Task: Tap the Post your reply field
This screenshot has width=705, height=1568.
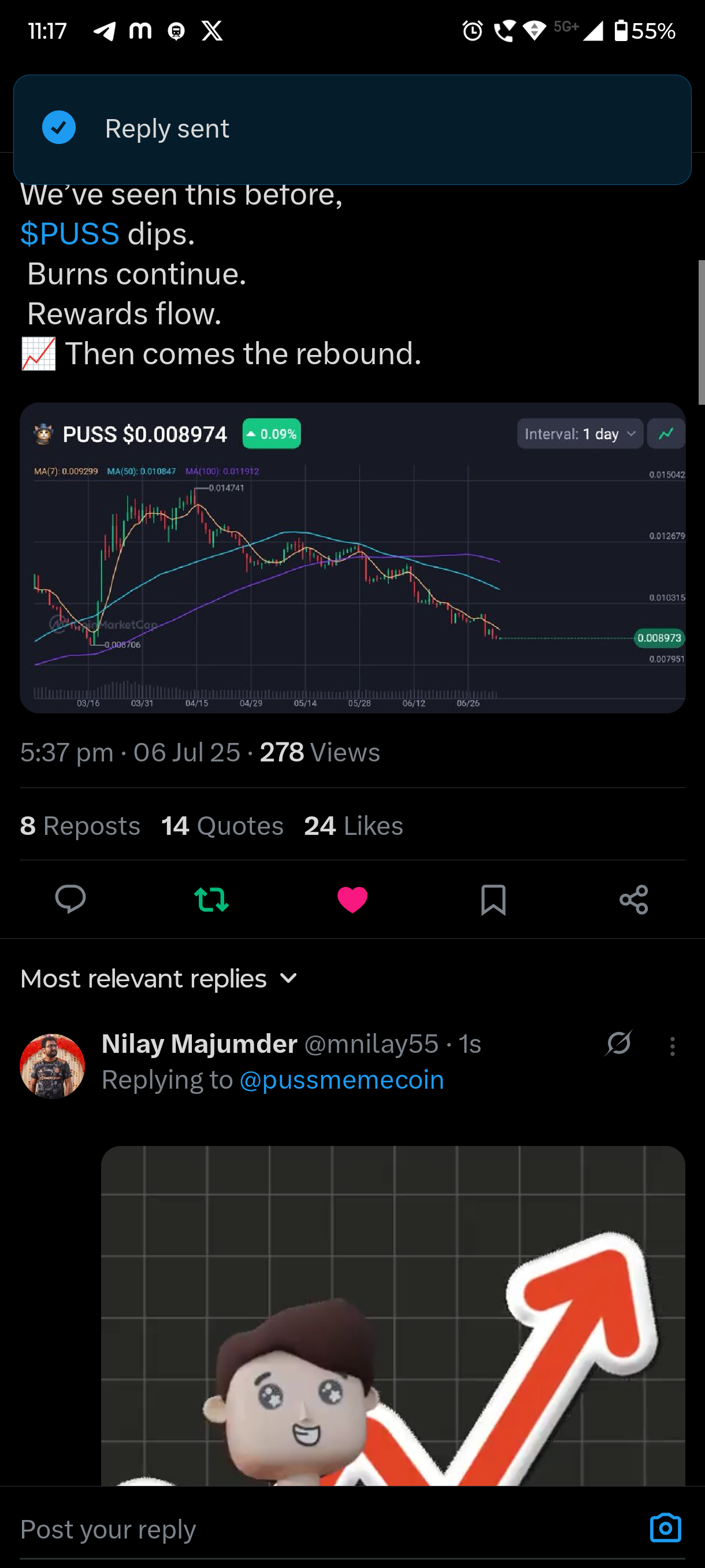Action: tap(328, 1529)
